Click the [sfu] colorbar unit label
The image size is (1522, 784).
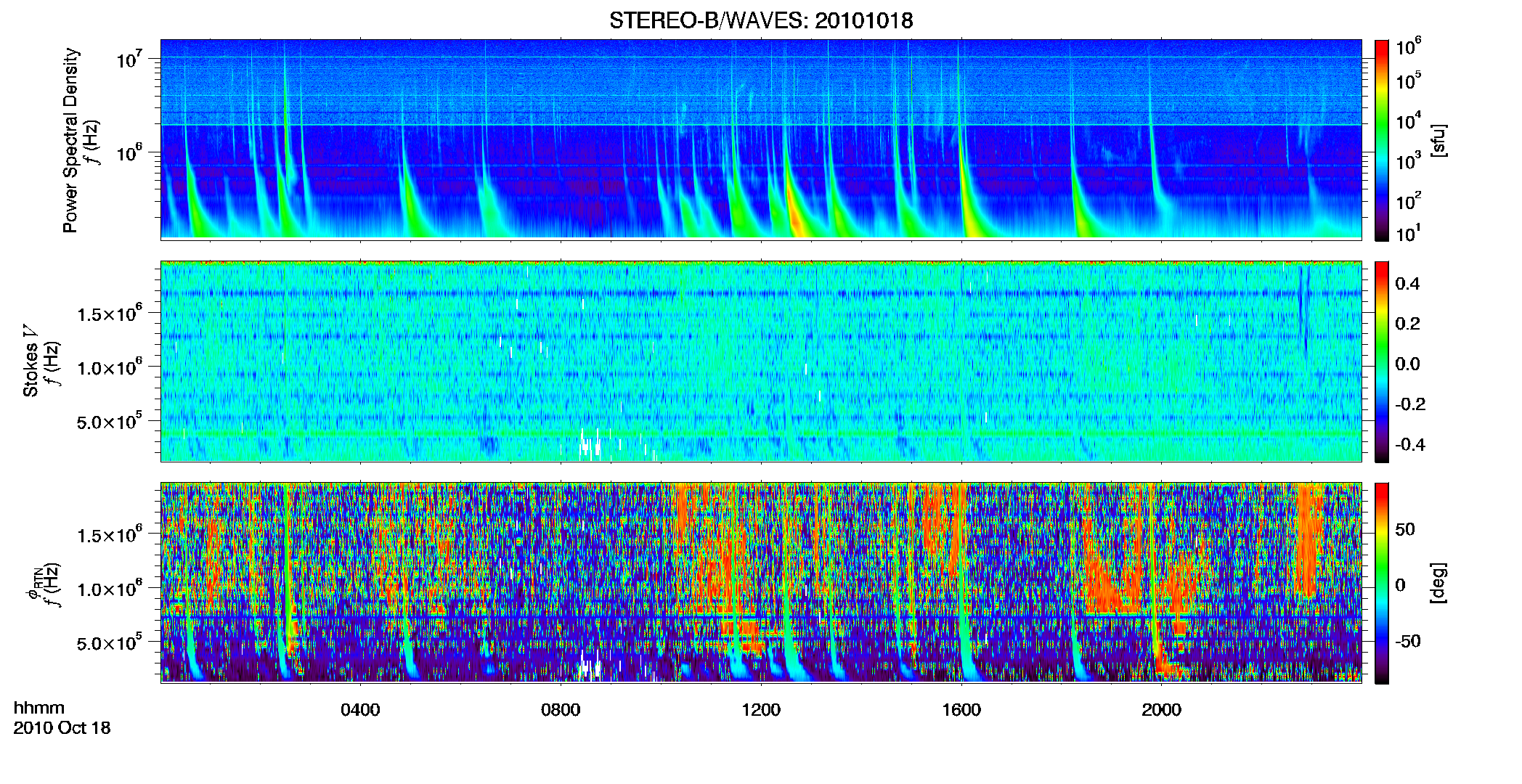click(1438, 140)
